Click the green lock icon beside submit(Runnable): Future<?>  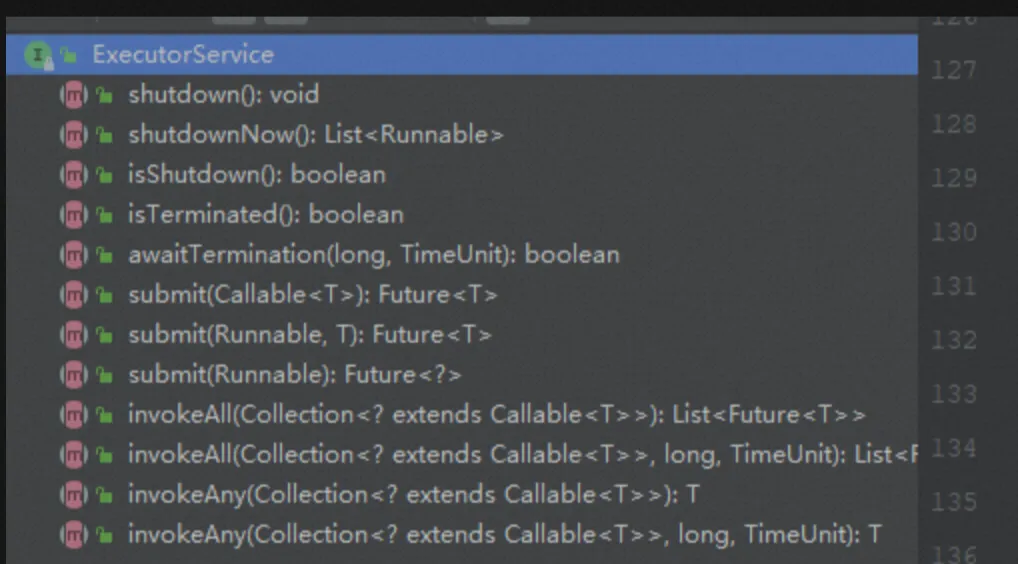click(103, 376)
